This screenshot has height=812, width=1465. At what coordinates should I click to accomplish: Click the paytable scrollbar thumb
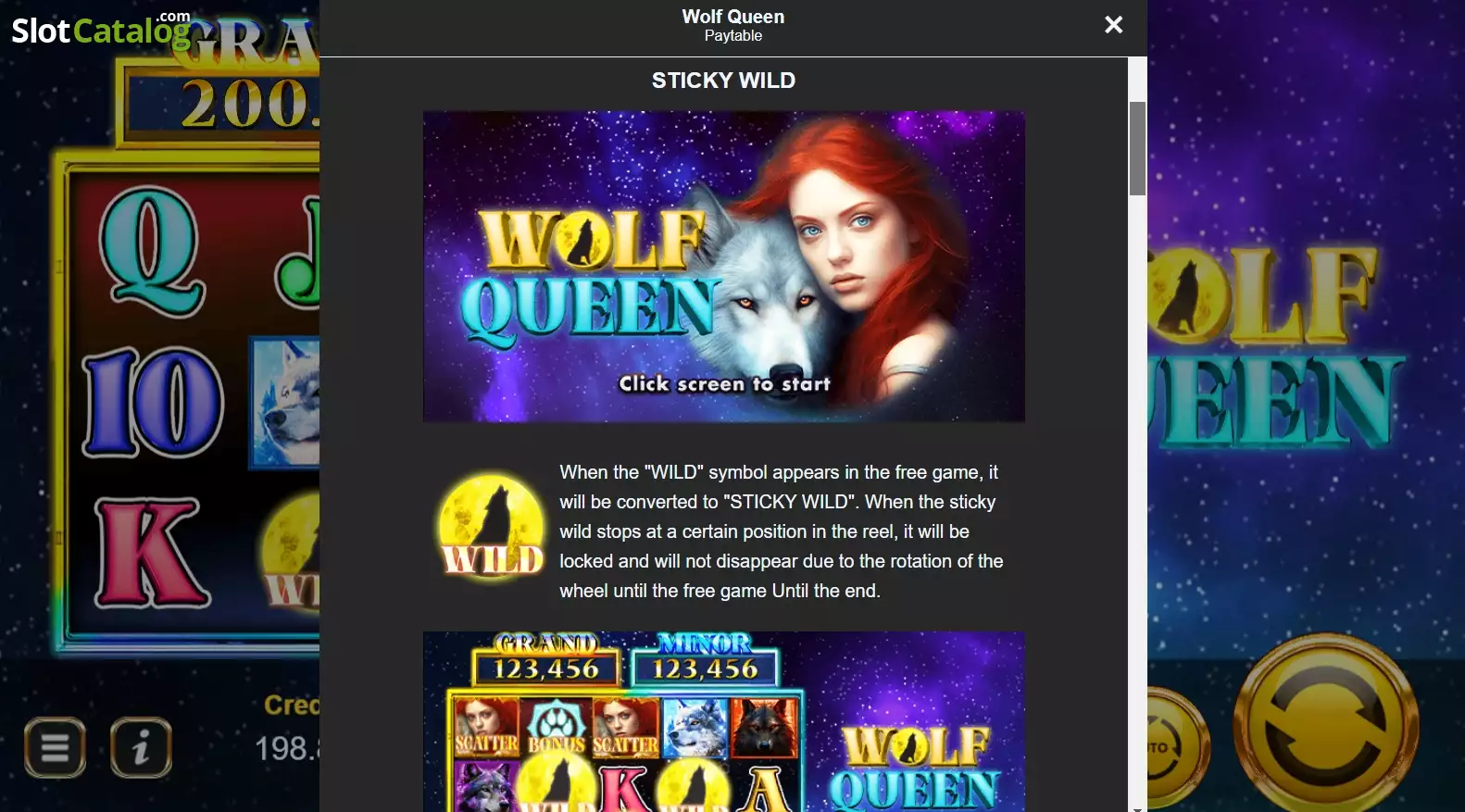(x=1137, y=148)
